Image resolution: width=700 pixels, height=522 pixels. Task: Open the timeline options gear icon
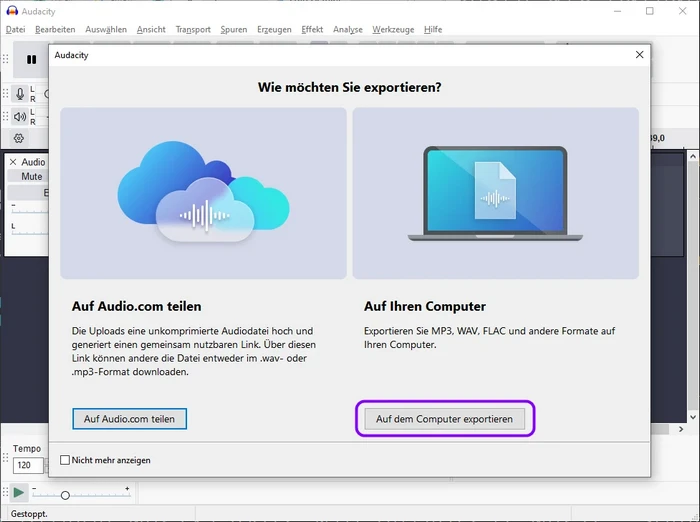coord(19,138)
